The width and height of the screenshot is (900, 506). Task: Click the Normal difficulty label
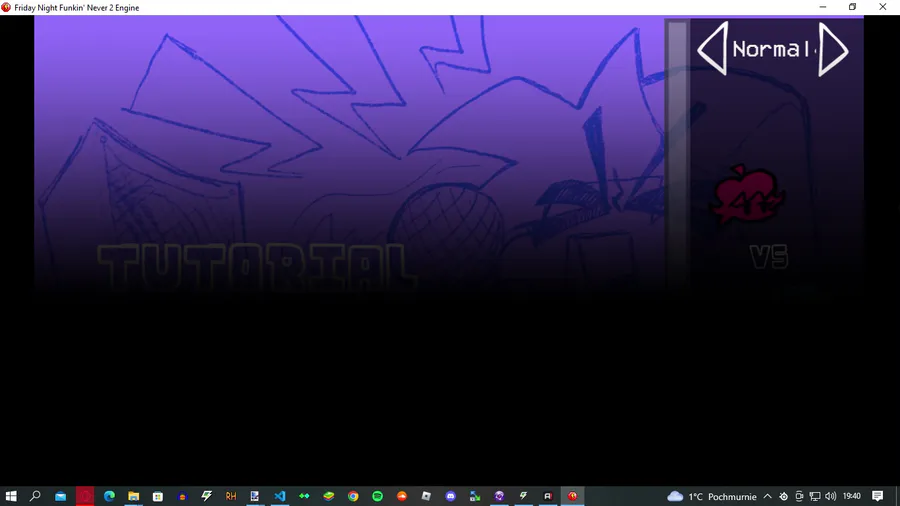click(771, 49)
